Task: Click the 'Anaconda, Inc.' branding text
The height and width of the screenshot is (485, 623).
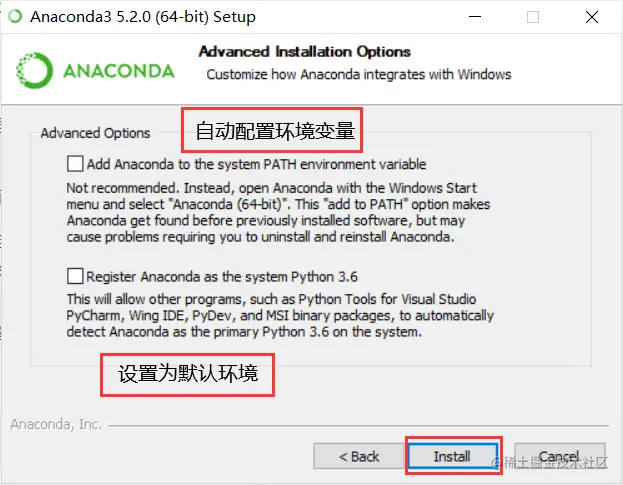Action: click(56, 424)
